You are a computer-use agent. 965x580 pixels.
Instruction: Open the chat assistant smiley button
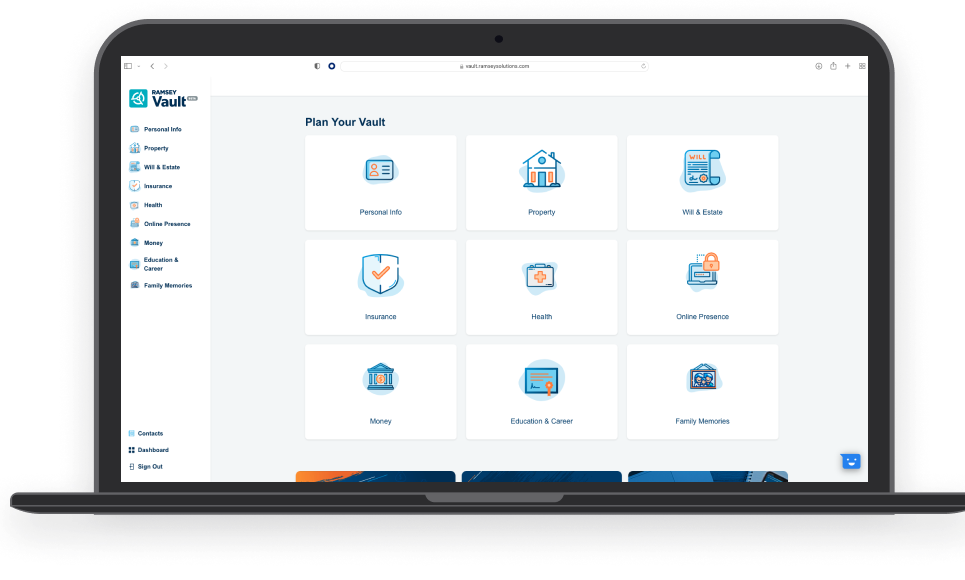pyautogui.click(x=851, y=461)
